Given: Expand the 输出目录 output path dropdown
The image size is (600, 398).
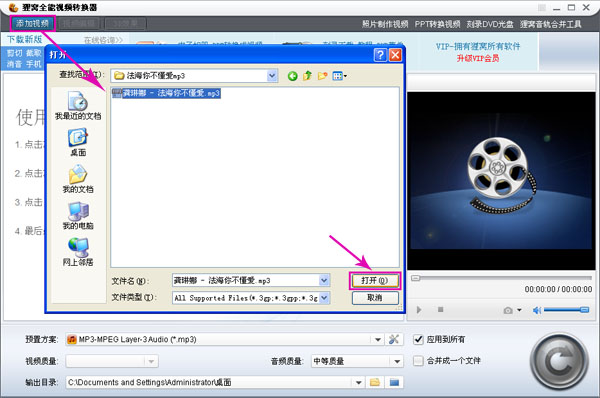Looking at the screenshot, I should click(x=359, y=382).
